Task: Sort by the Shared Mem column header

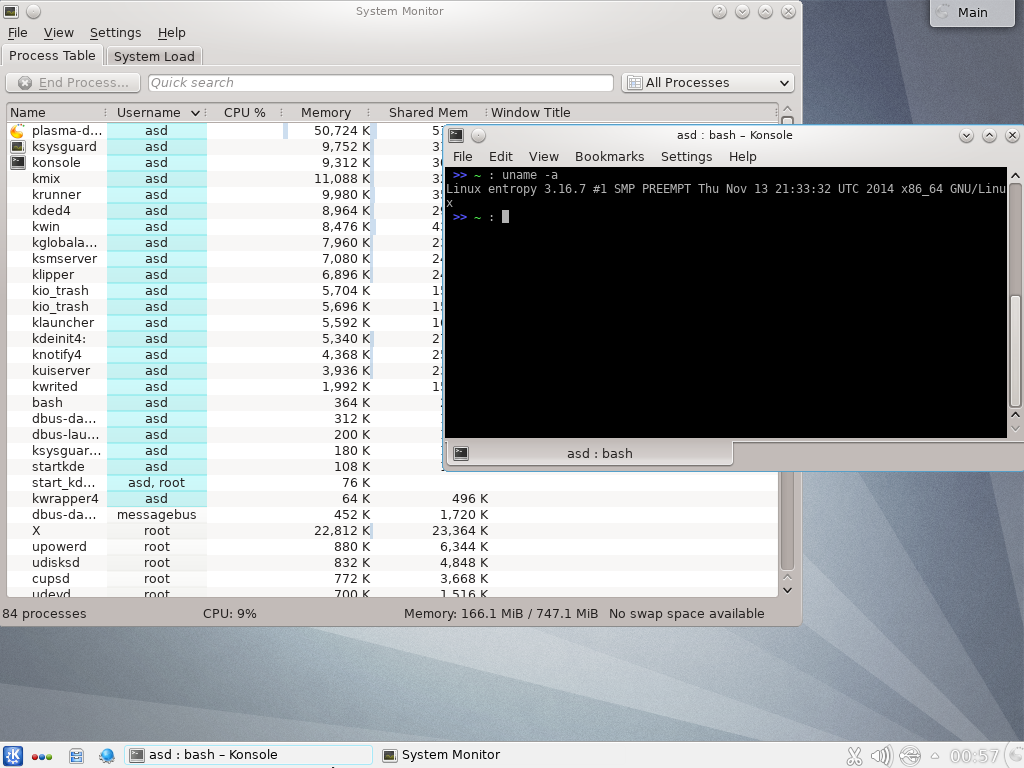Action: (428, 113)
